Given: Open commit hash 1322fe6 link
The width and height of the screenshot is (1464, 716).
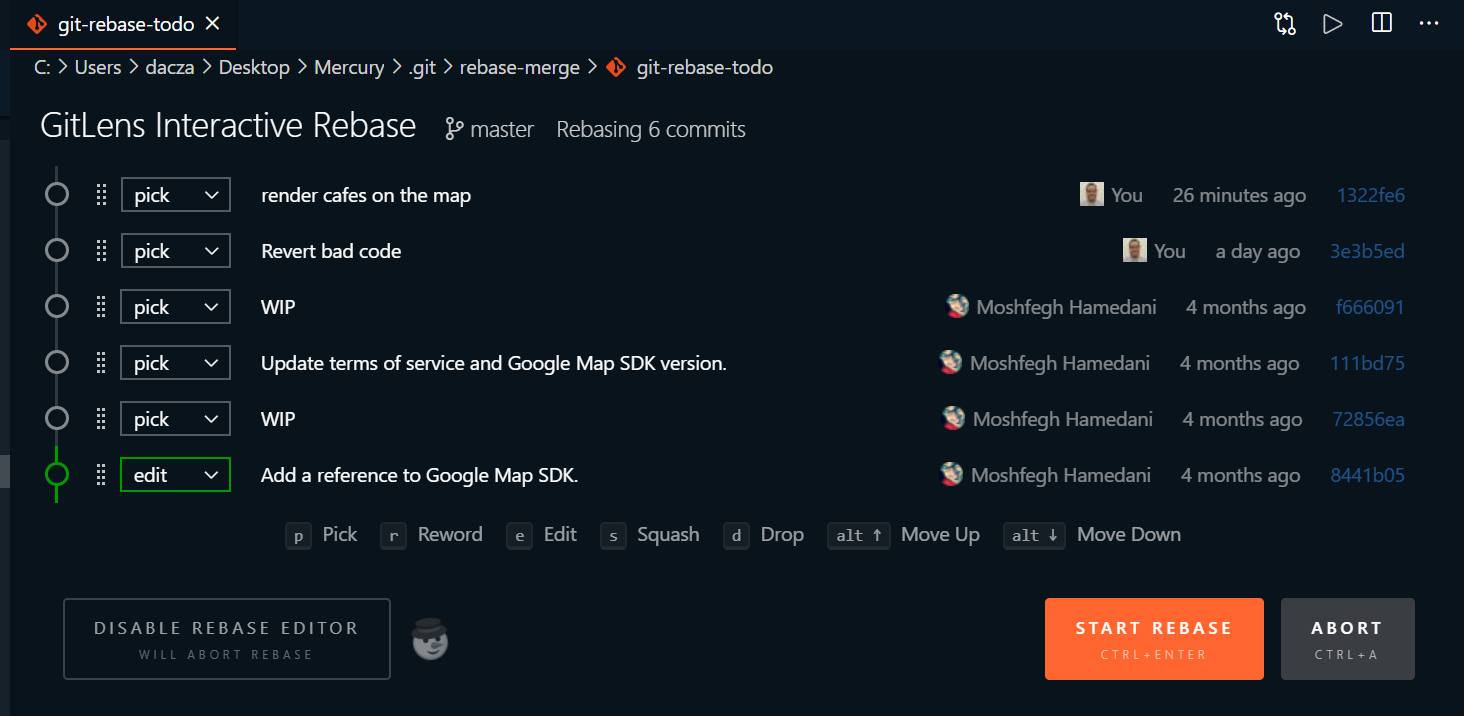Looking at the screenshot, I should 1370,195.
